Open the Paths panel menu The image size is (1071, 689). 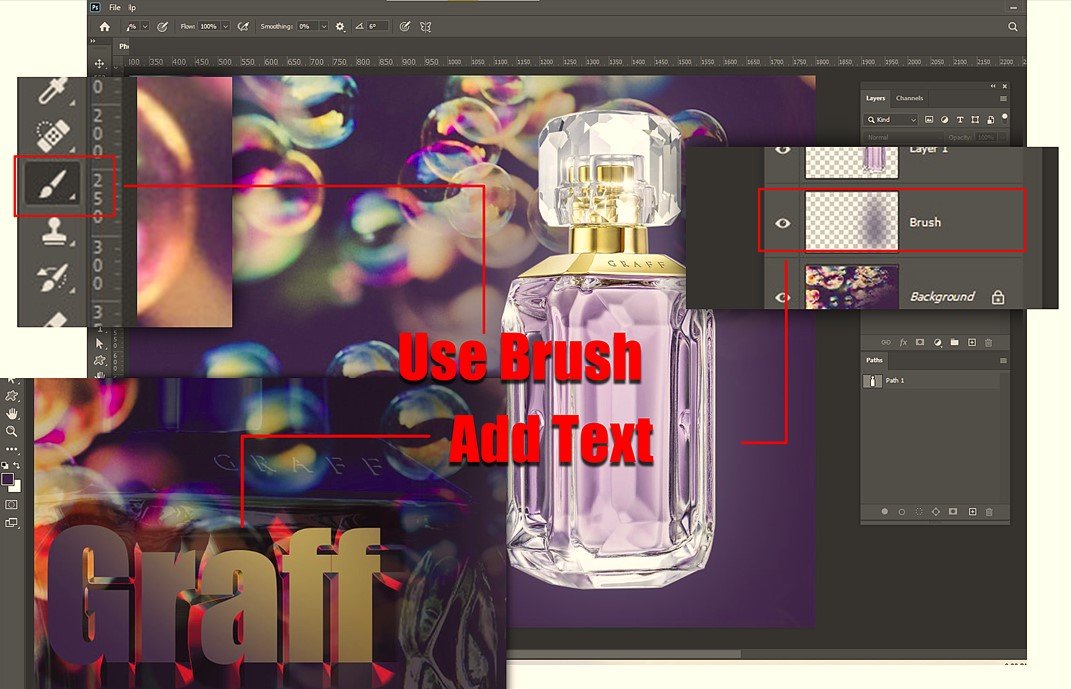click(x=1003, y=360)
